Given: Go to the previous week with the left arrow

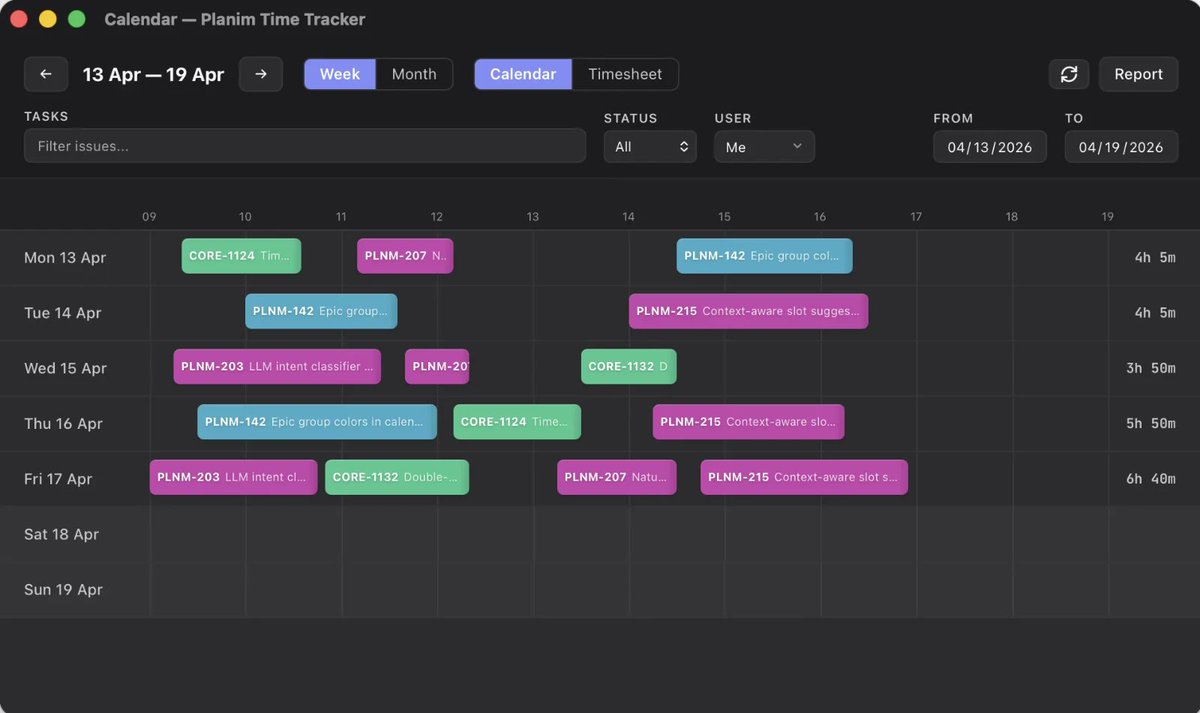Looking at the screenshot, I should point(46,74).
